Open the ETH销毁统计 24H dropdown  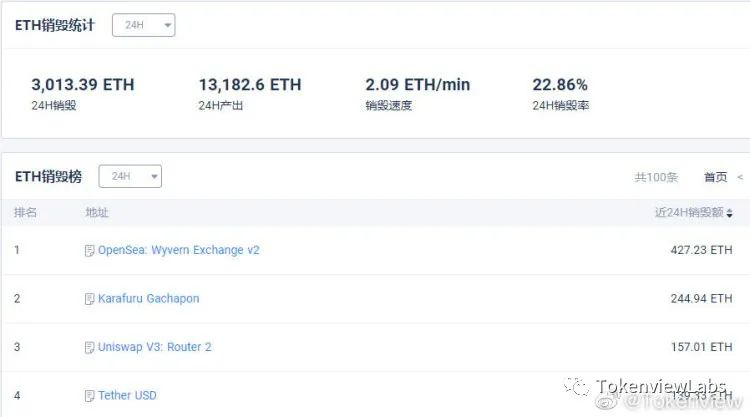pos(143,25)
